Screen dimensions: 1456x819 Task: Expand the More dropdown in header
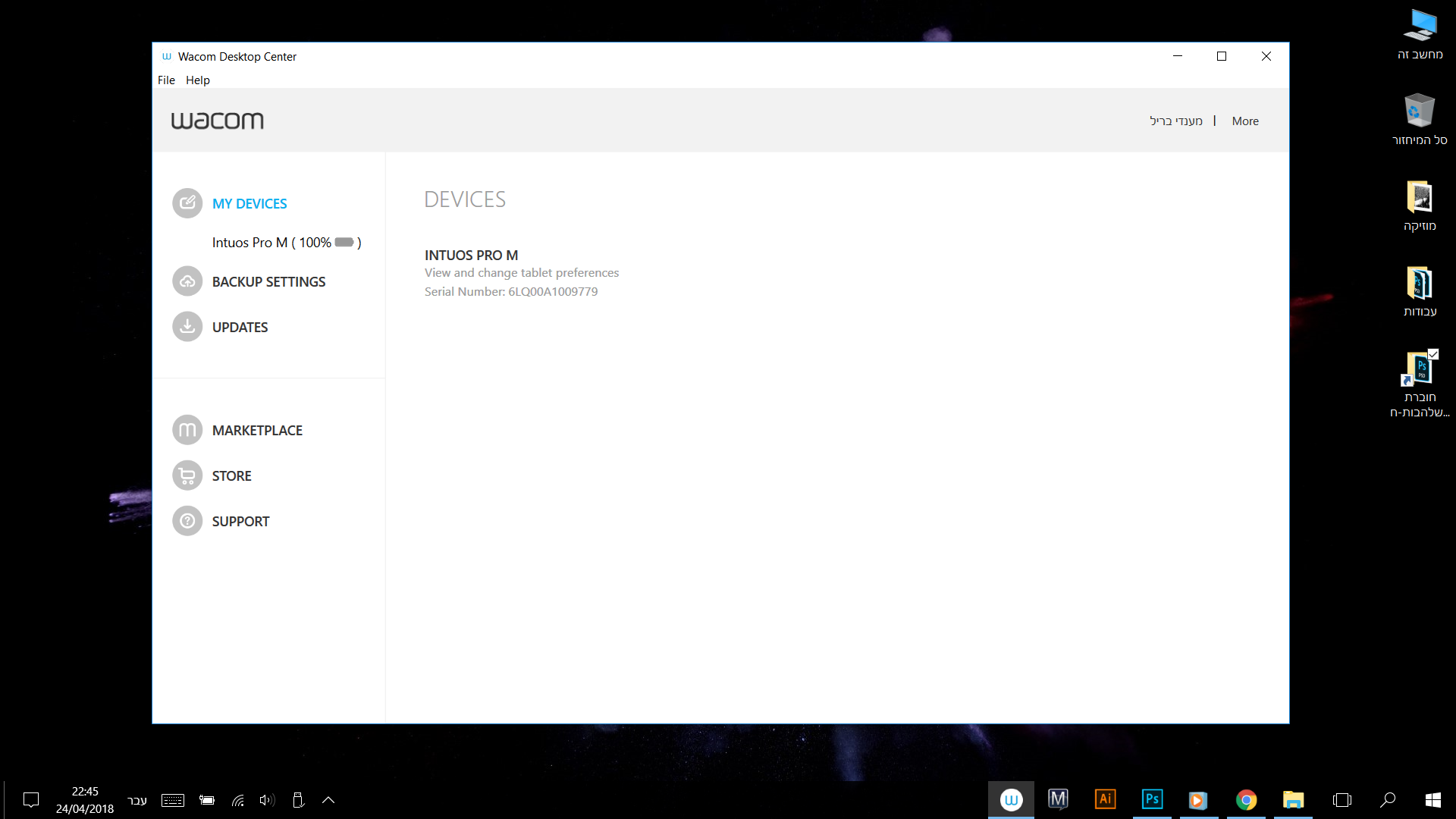click(1244, 121)
